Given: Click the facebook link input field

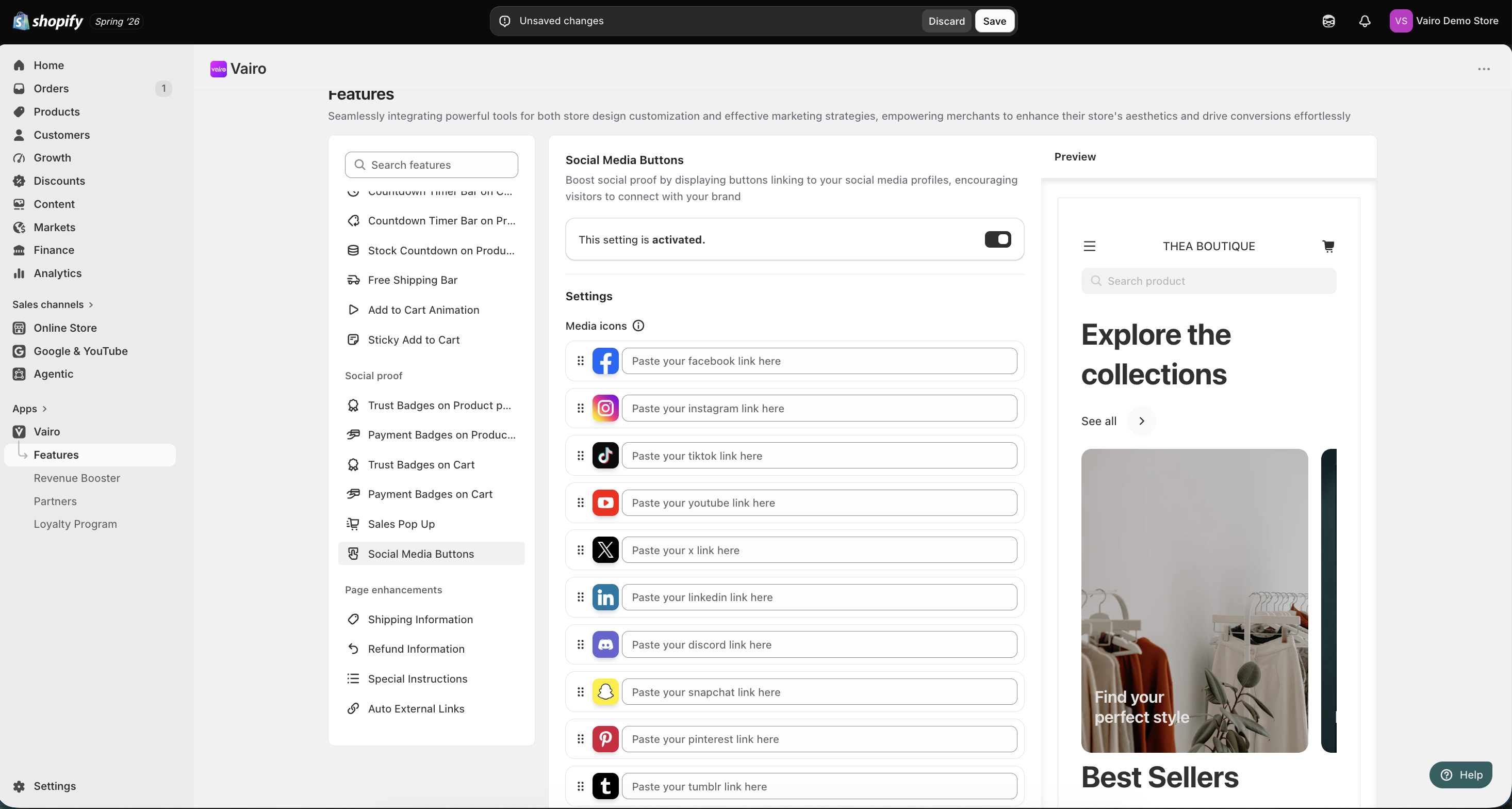Looking at the screenshot, I should pyautogui.click(x=819, y=361).
